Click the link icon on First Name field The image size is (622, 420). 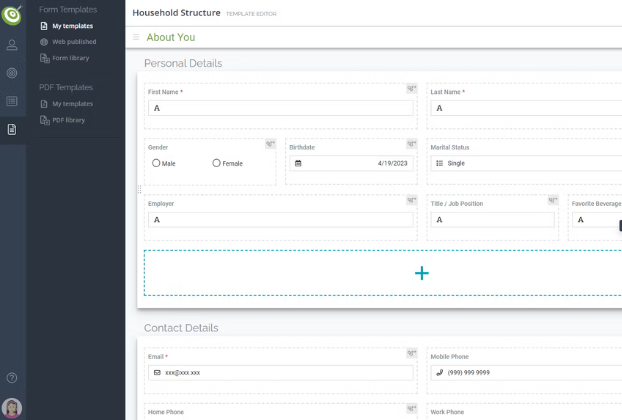[412, 88]
